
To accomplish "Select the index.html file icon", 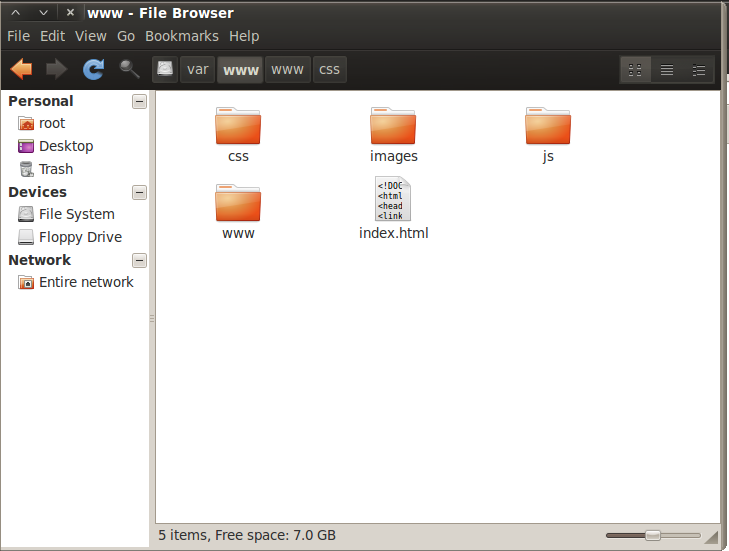I will click(393, 199).
